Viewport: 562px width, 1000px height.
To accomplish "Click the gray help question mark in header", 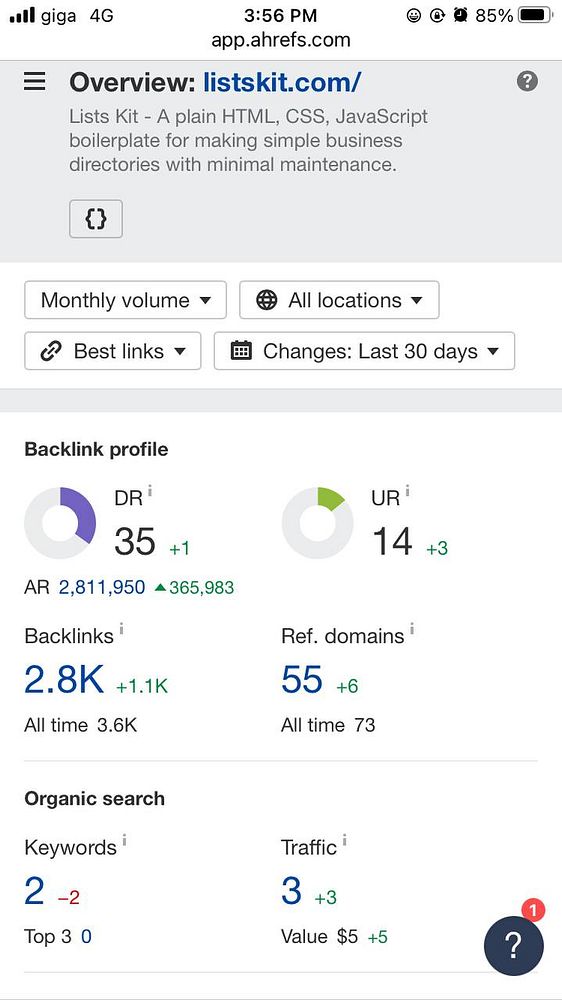I will [527, 81].
